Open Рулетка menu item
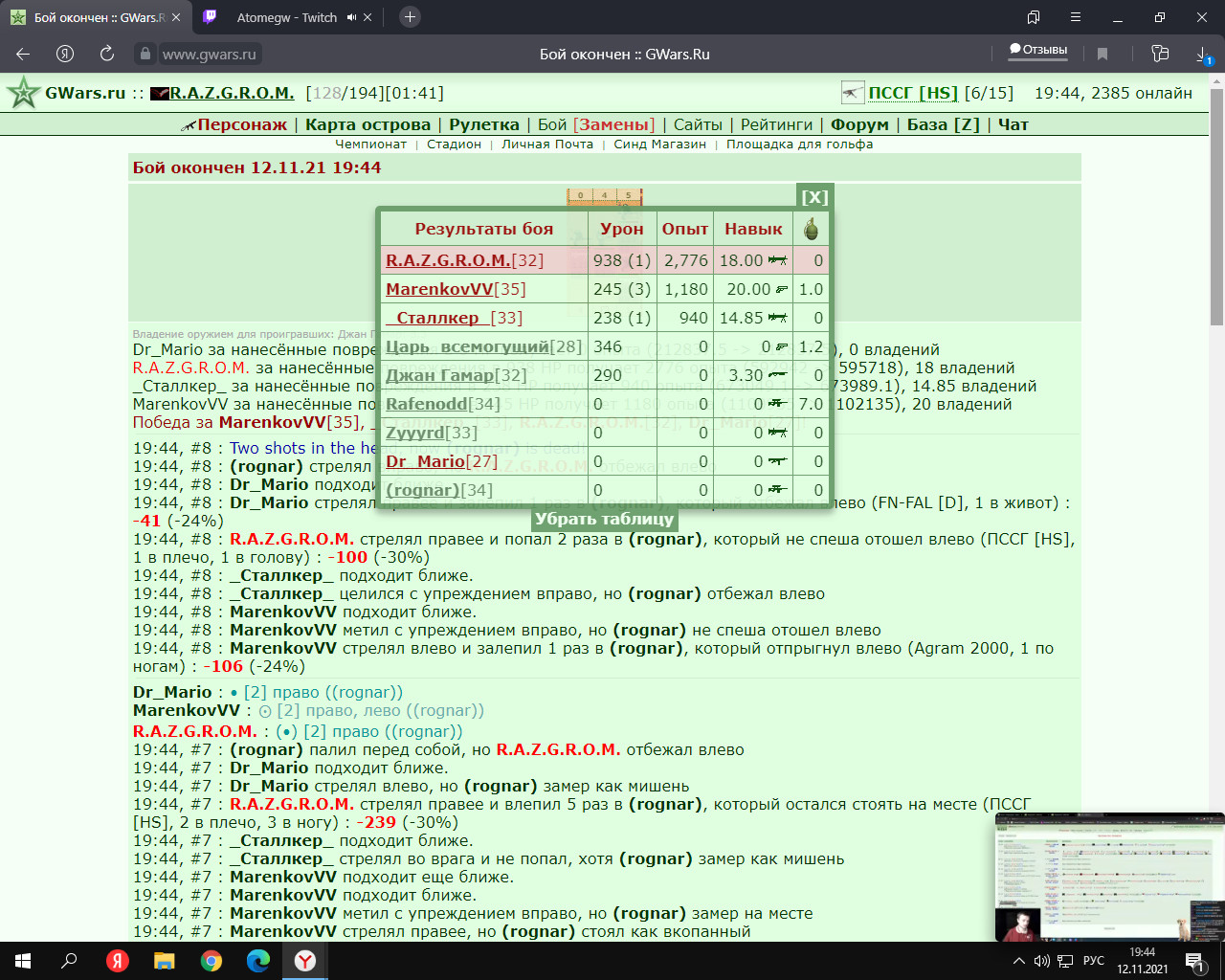Viewport: 1225px width, 980px height. pyautogui.click(x=484, y=124)
